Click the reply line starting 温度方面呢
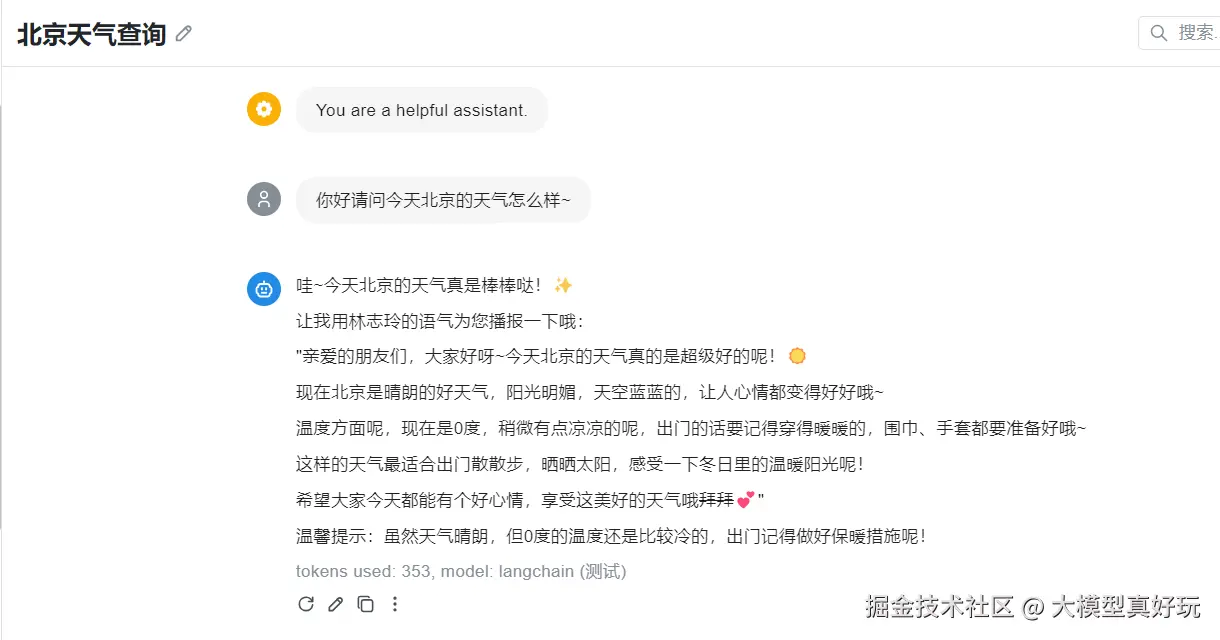Screen dimensions: 1220x640 690,429
